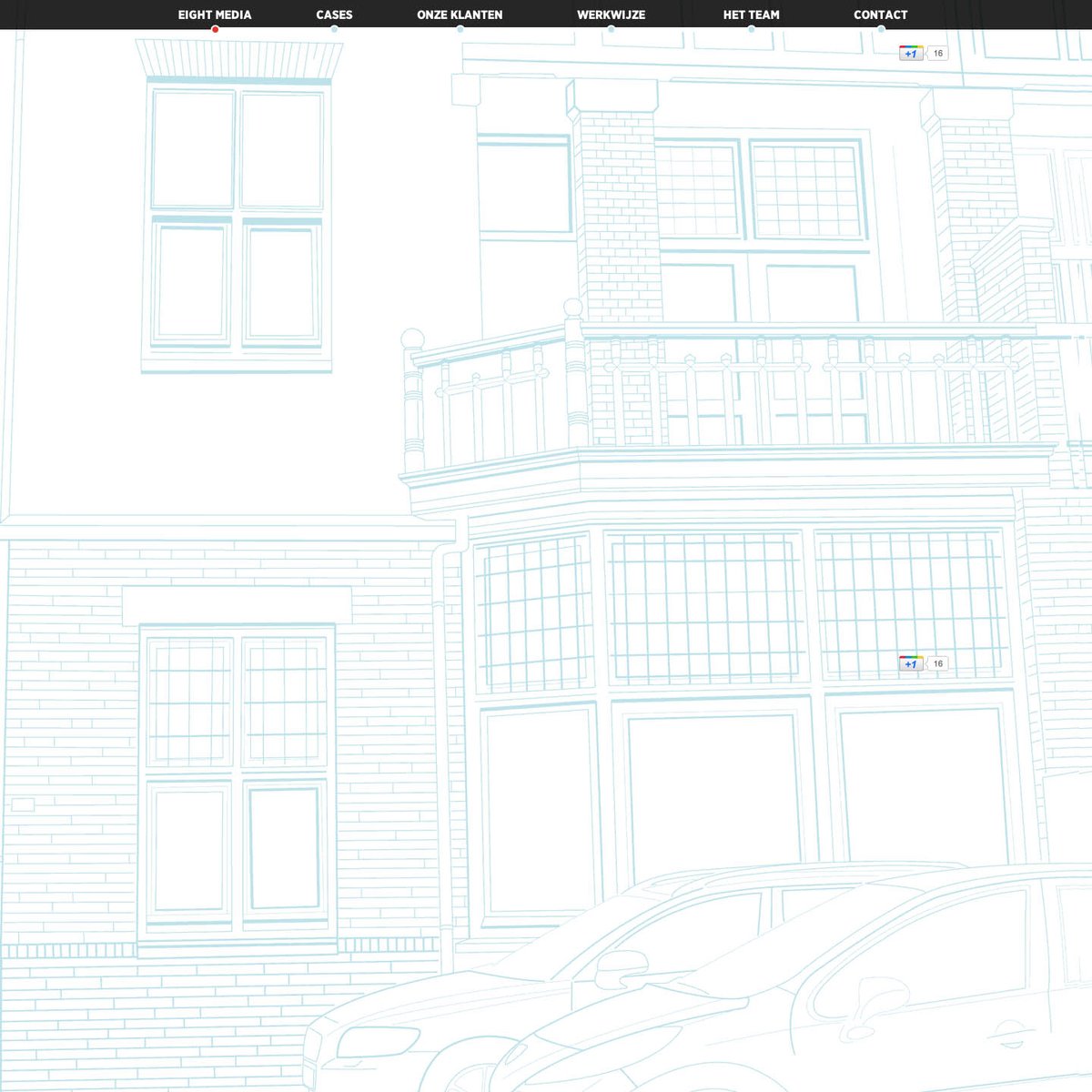This screenshot has height=1092, width=1092.
Task: Click the Contact navigation button
Action: click(880, 15)
